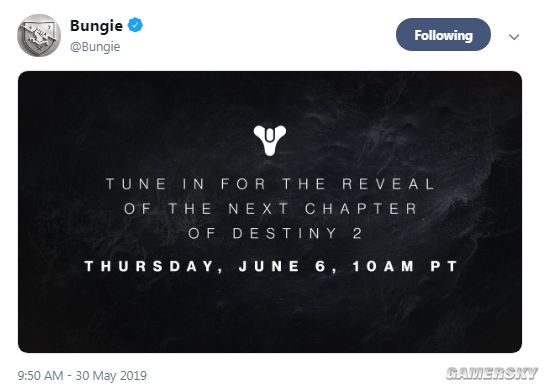Click the number 2 after DESTINY
The image size is (544, 385).
[x=357, y=233]
